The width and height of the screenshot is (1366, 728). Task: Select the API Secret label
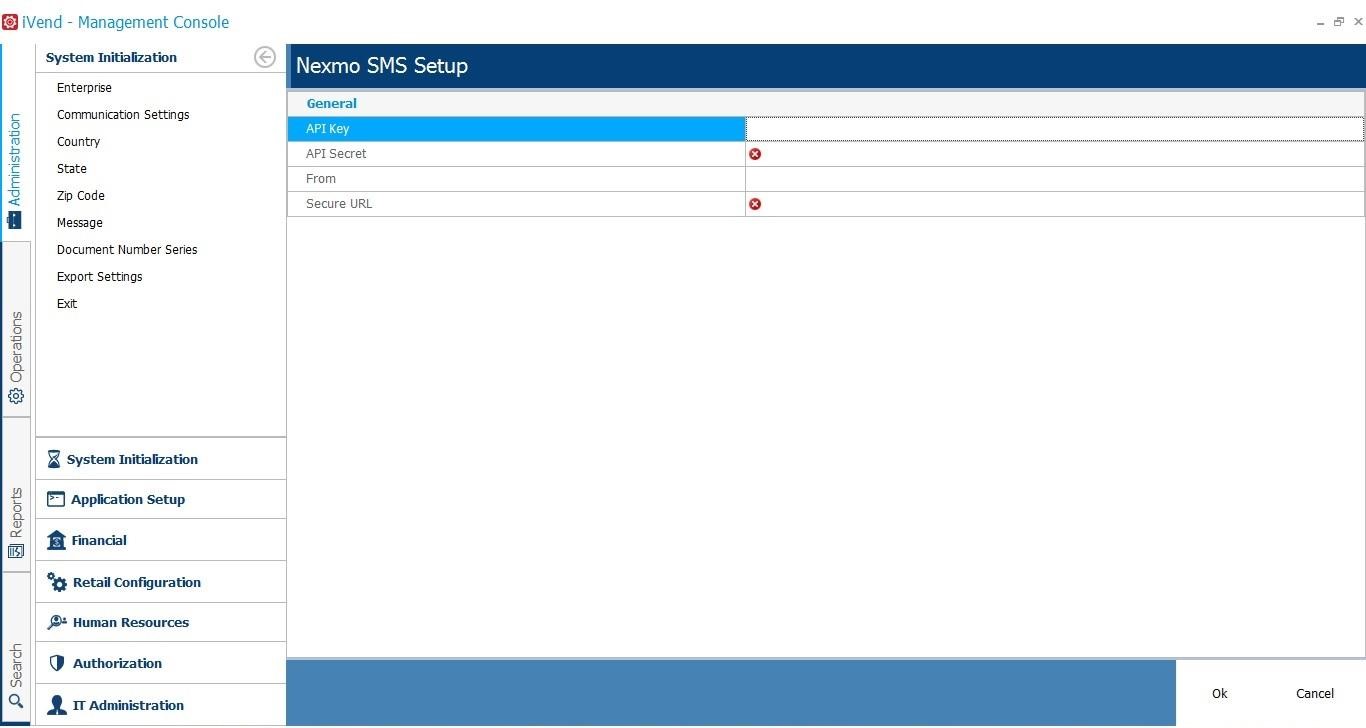[336, 154]
